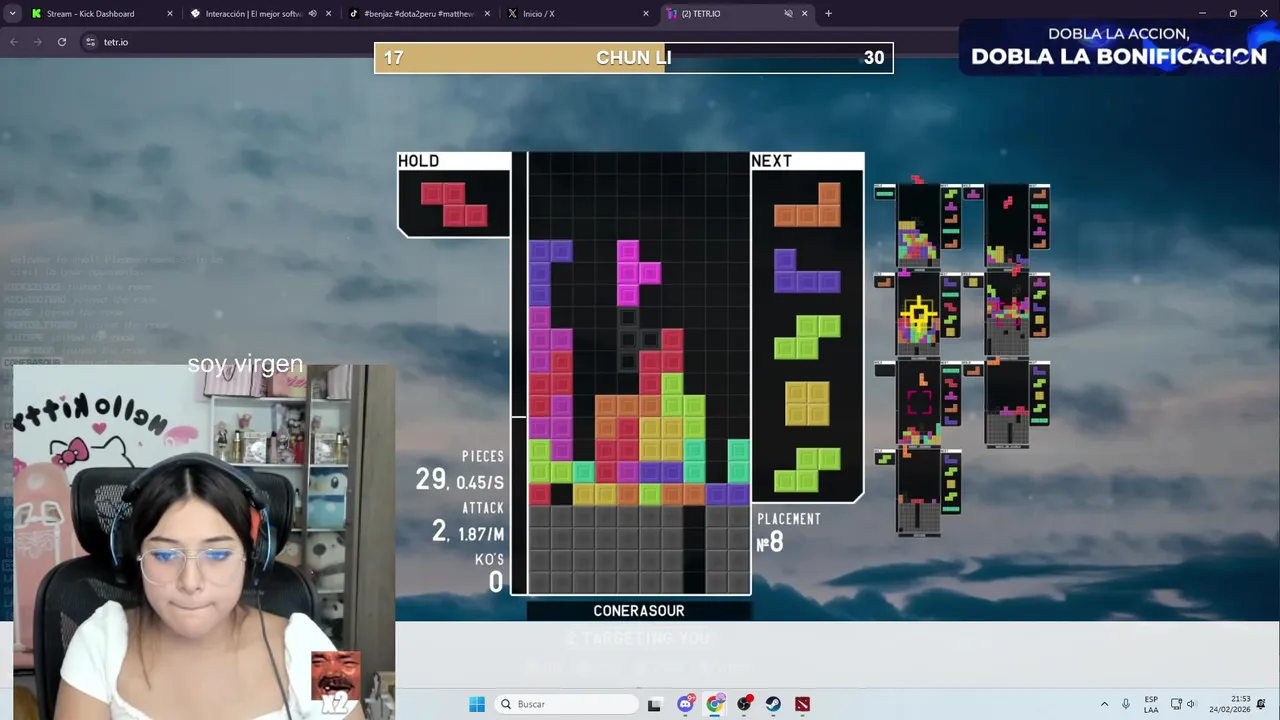Switch to Chrome in the taskbar
Image resolution: width=1280 pixels, height=720 pixels.
[x=714, y=704]
